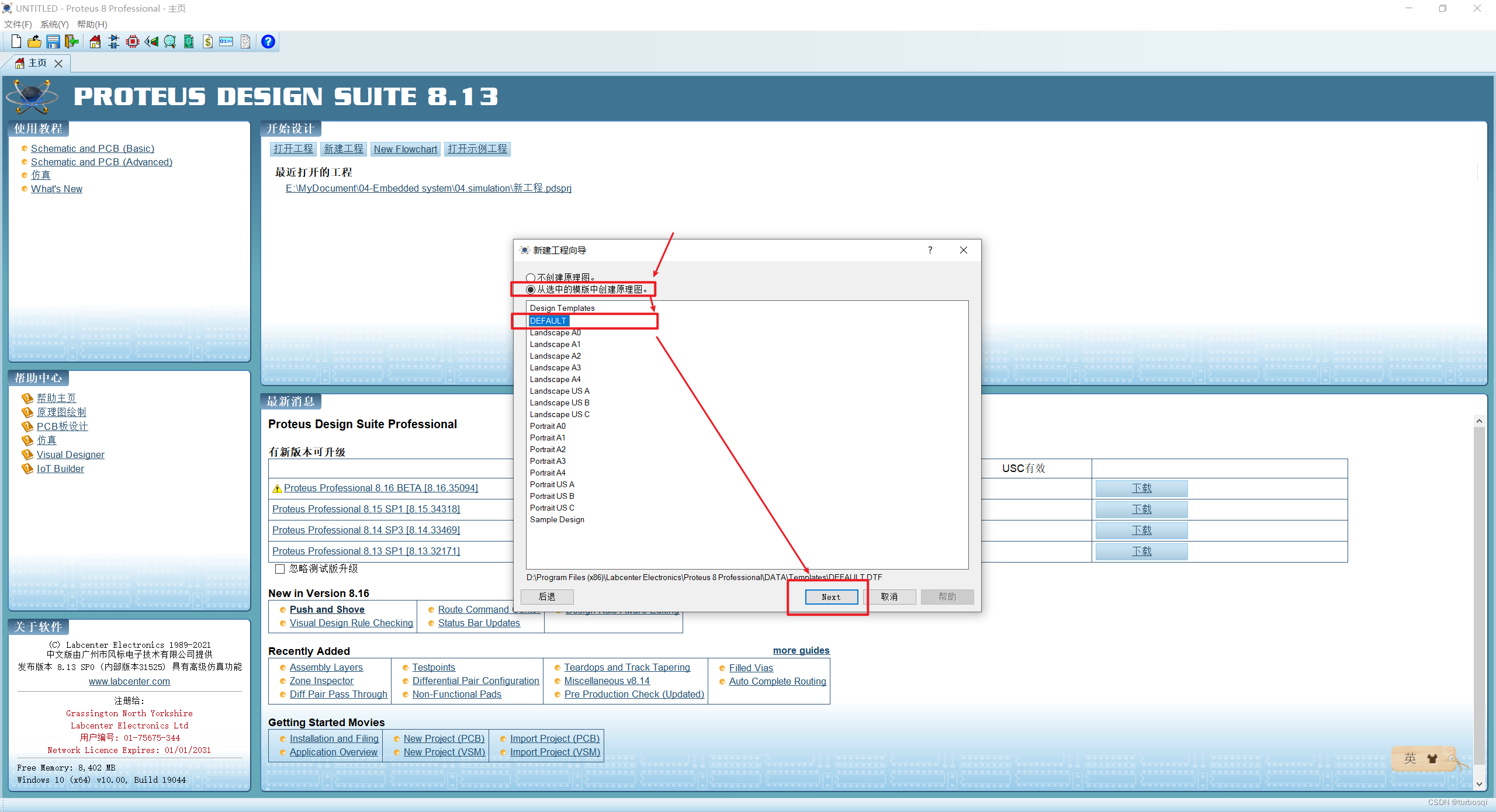The image size is (1496, 812).
Task: Click the book icon beside Visual Designer
Action: click(x=27, y=454)
